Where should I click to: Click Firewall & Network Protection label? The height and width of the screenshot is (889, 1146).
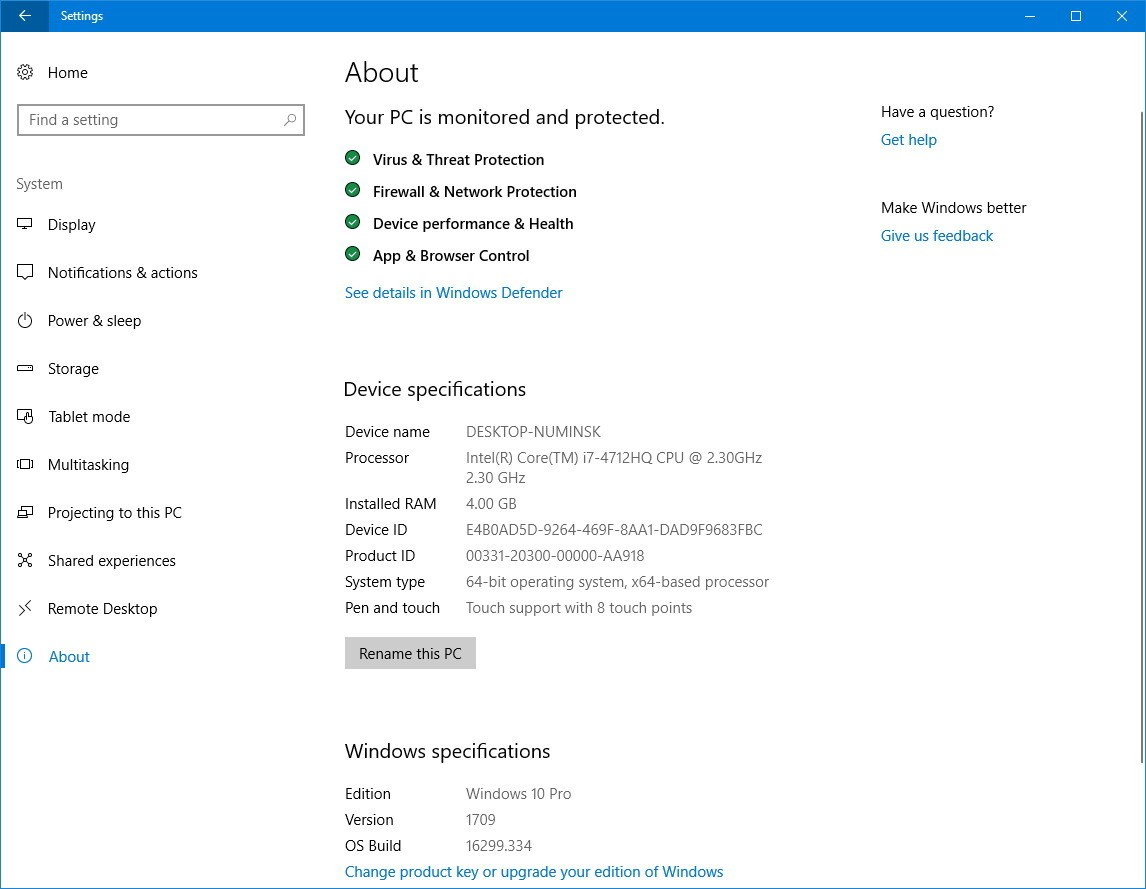pos(474,192)
